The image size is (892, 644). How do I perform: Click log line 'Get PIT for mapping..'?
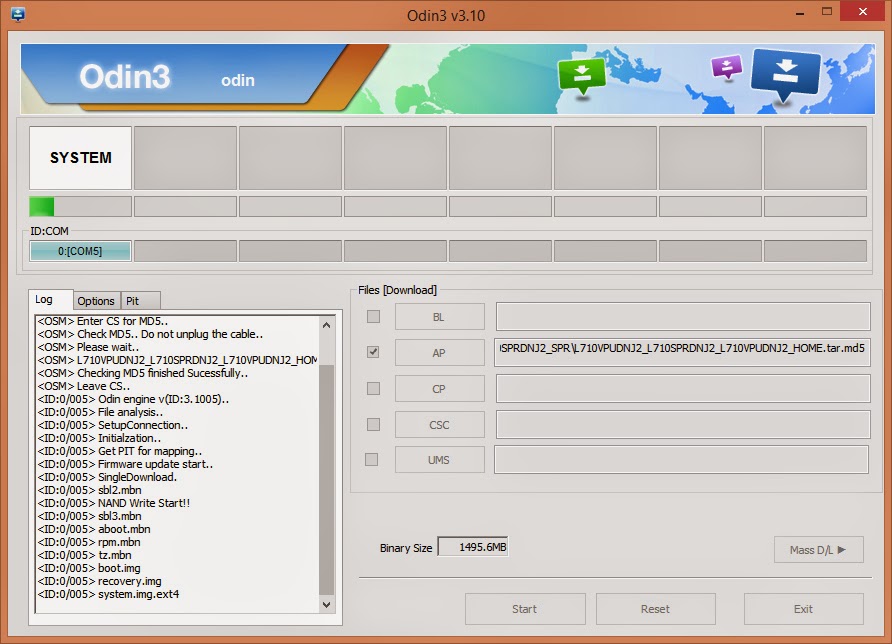pos(120,451)
